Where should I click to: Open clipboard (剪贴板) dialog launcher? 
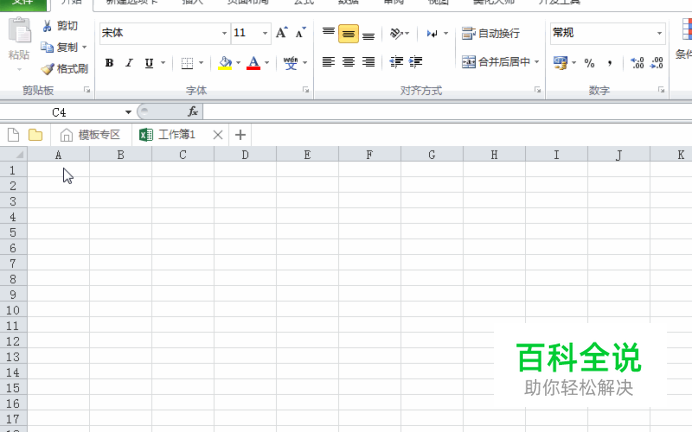[x=87, y=90]
